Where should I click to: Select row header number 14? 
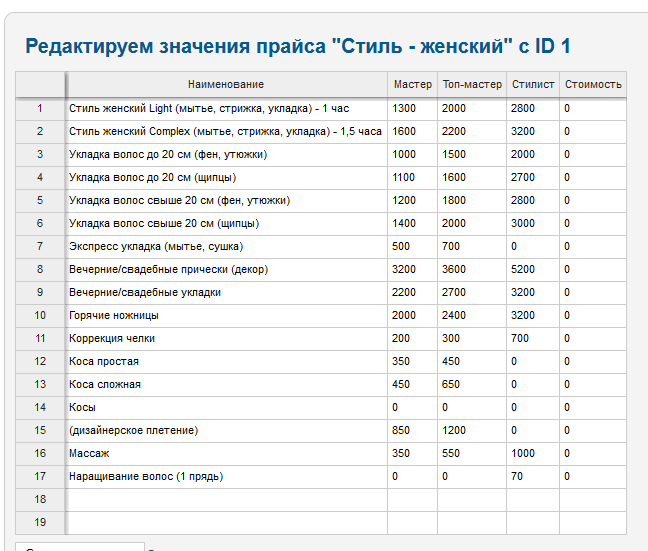[40, 408]
